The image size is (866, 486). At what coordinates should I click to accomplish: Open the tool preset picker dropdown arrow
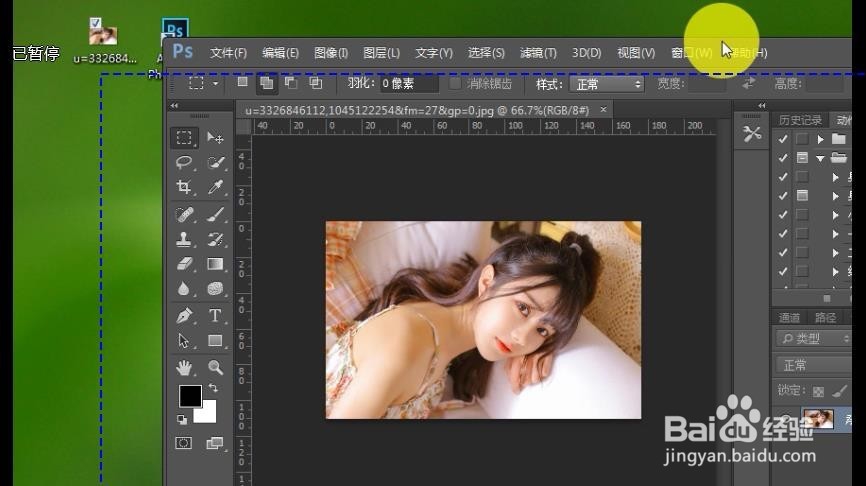click(215, 83)
